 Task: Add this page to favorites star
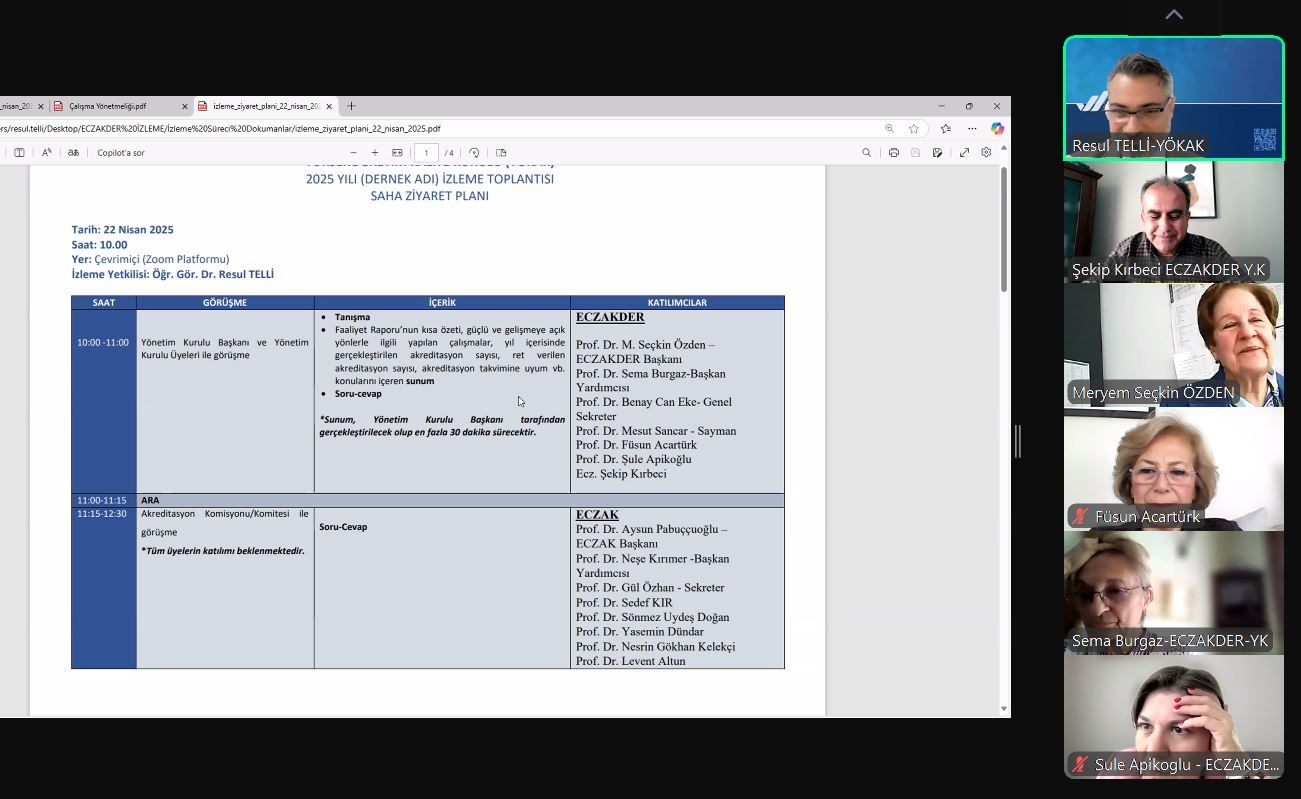coord(914,128)
